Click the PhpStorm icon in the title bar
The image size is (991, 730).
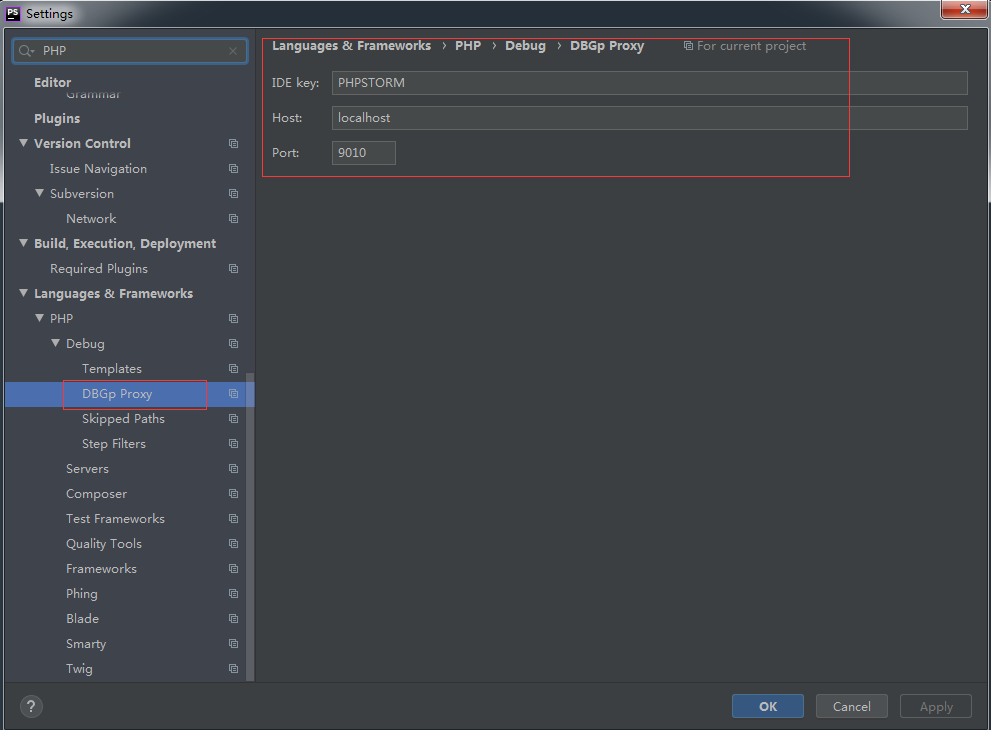point(13,13)
